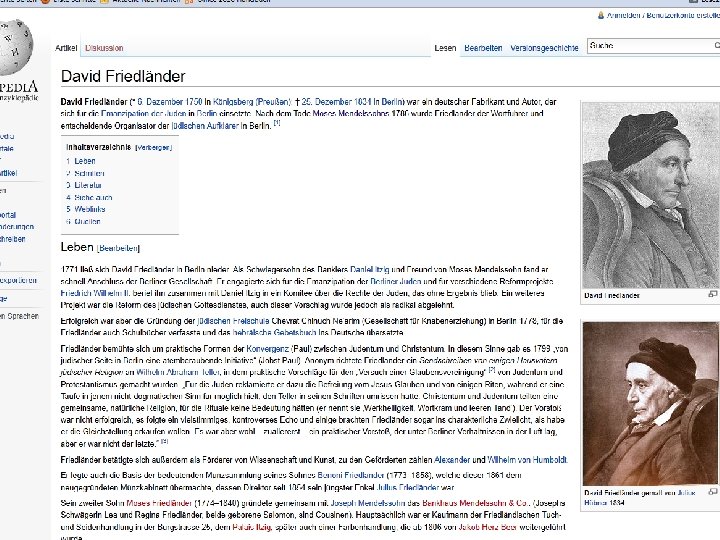Edit the Leben section via Bearbeiten link
The image size is (720, 540).
(119, 248)
